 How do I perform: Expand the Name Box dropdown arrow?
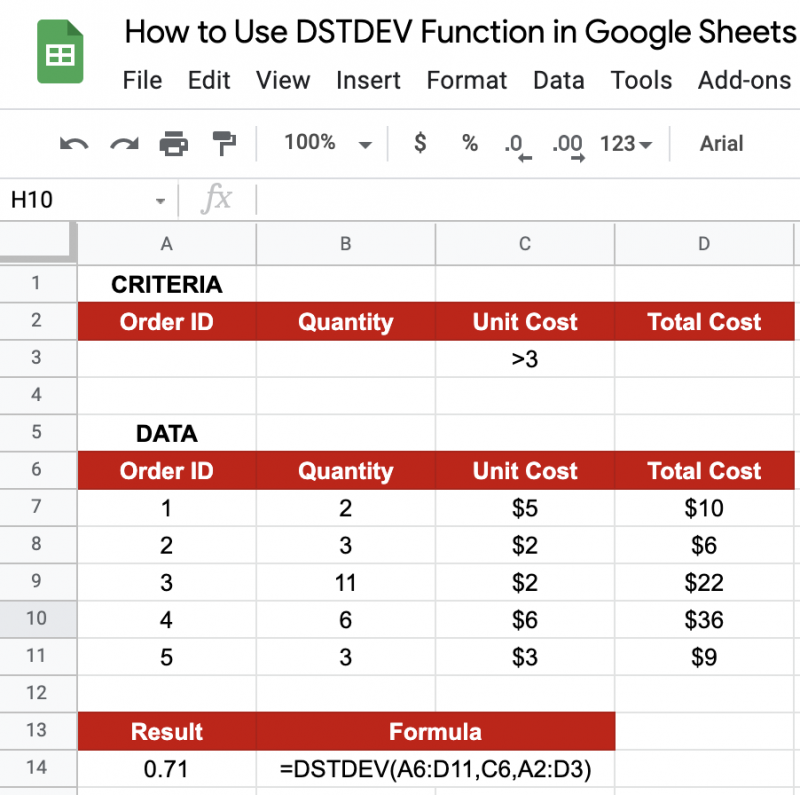(160, 199)
